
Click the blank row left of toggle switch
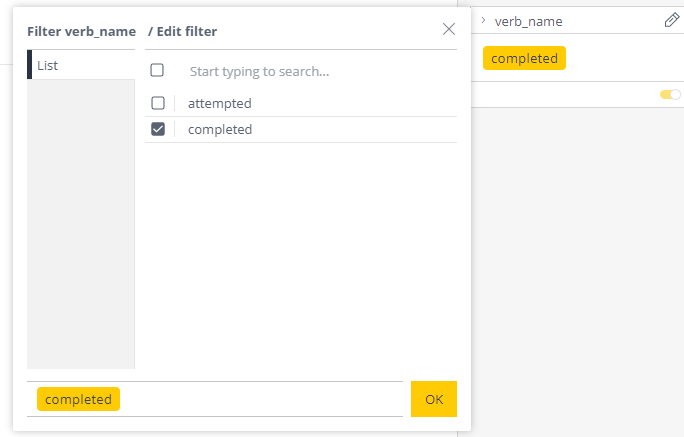(565, 94)
